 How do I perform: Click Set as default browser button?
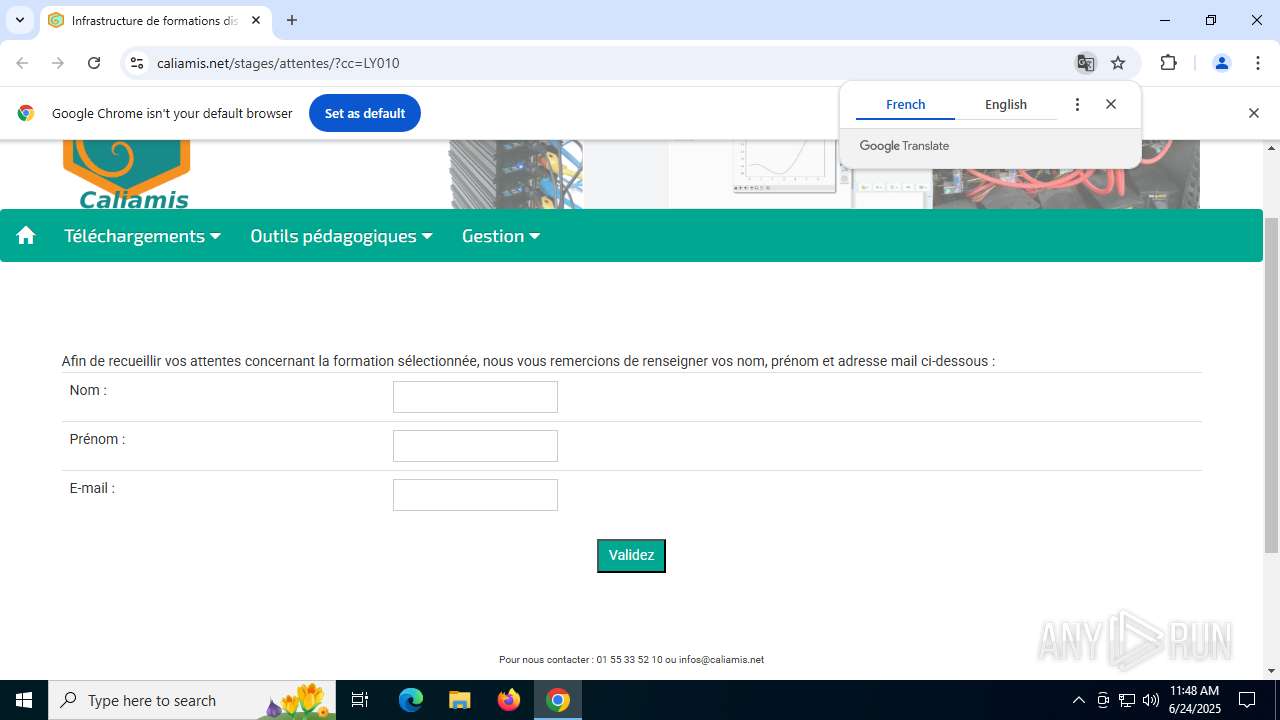click(365, 113)
